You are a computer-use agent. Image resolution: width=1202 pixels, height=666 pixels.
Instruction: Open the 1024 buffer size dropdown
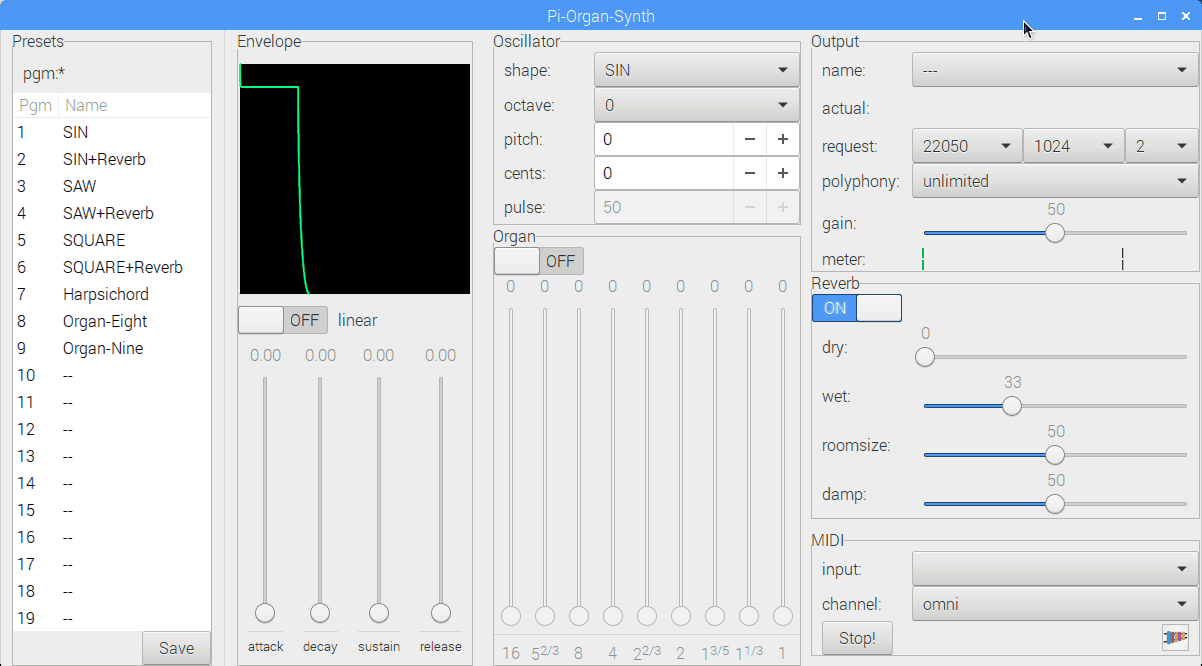1073,146
